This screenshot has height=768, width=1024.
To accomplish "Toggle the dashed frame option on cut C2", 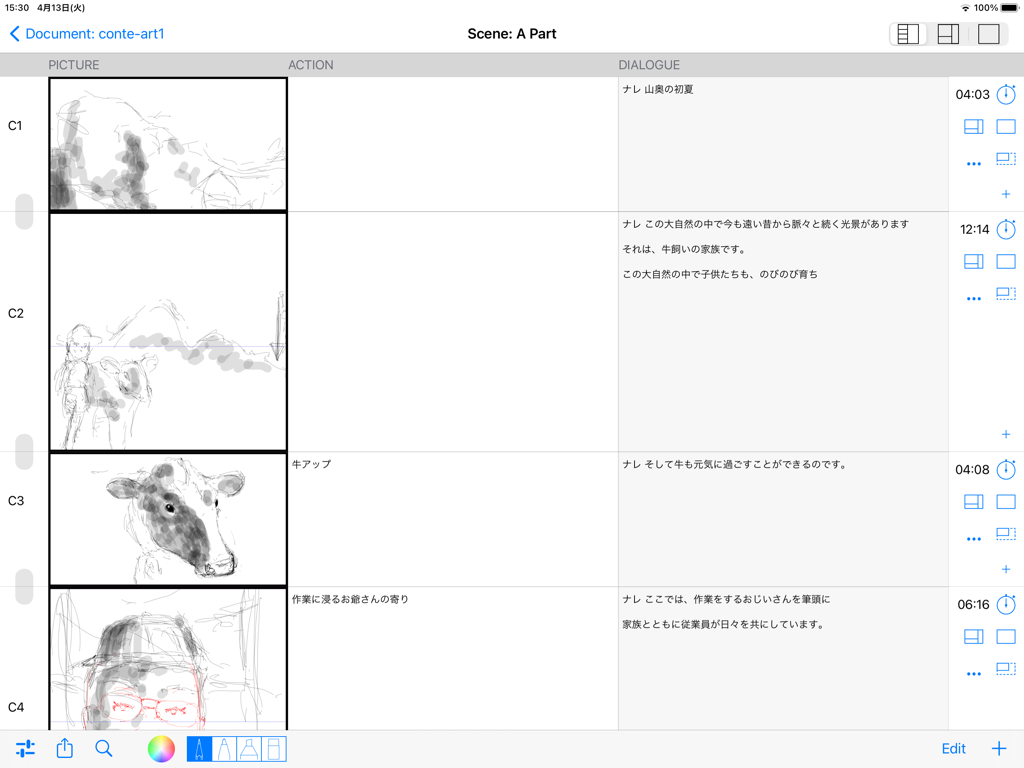I will click(x=1006, y=294).
